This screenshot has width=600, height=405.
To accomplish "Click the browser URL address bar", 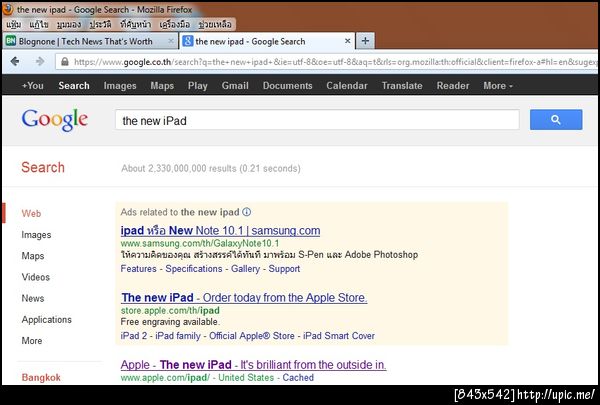I will (x=327, y=62).
